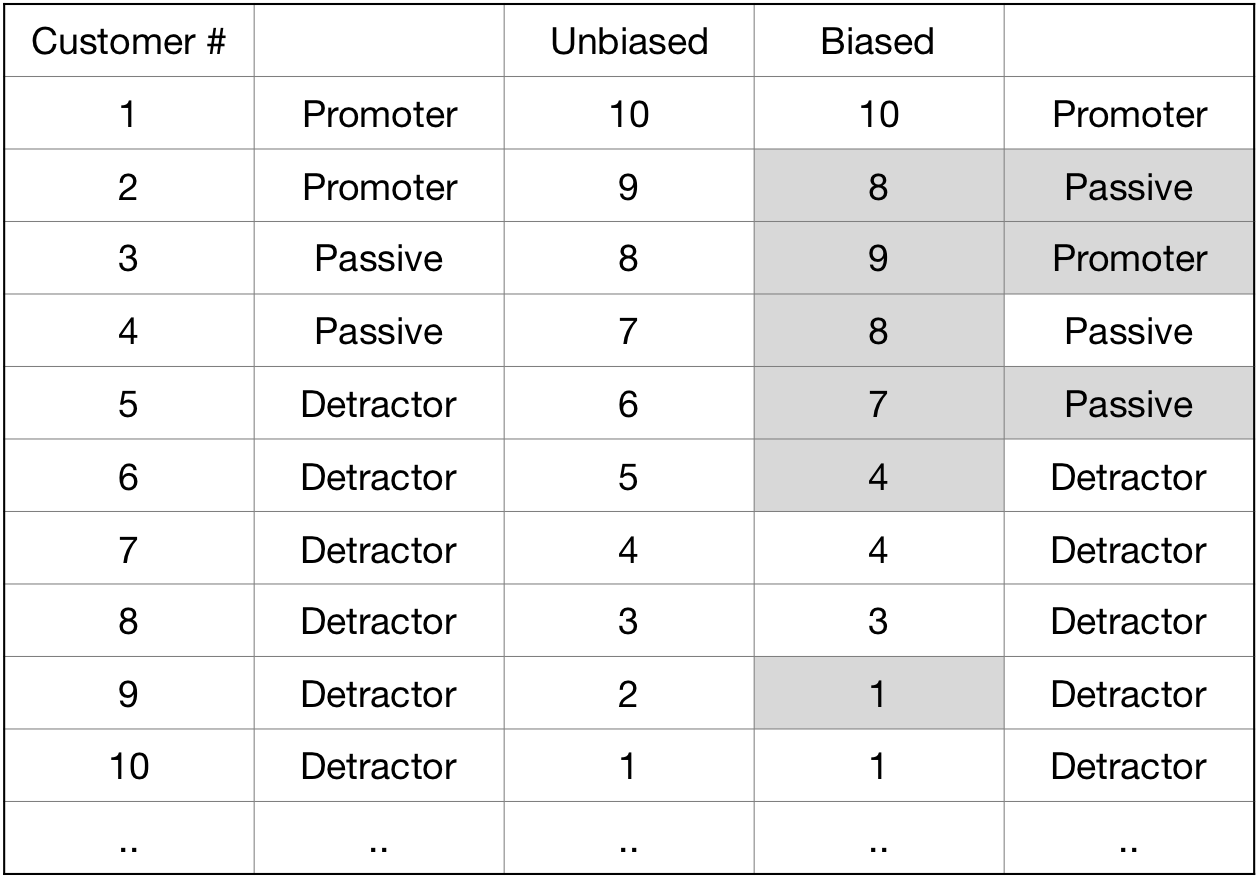This screenshot has width=1258, height=879.
Task: Select the shaded "Passive" label in customer 5's row
Action: 1128,404
